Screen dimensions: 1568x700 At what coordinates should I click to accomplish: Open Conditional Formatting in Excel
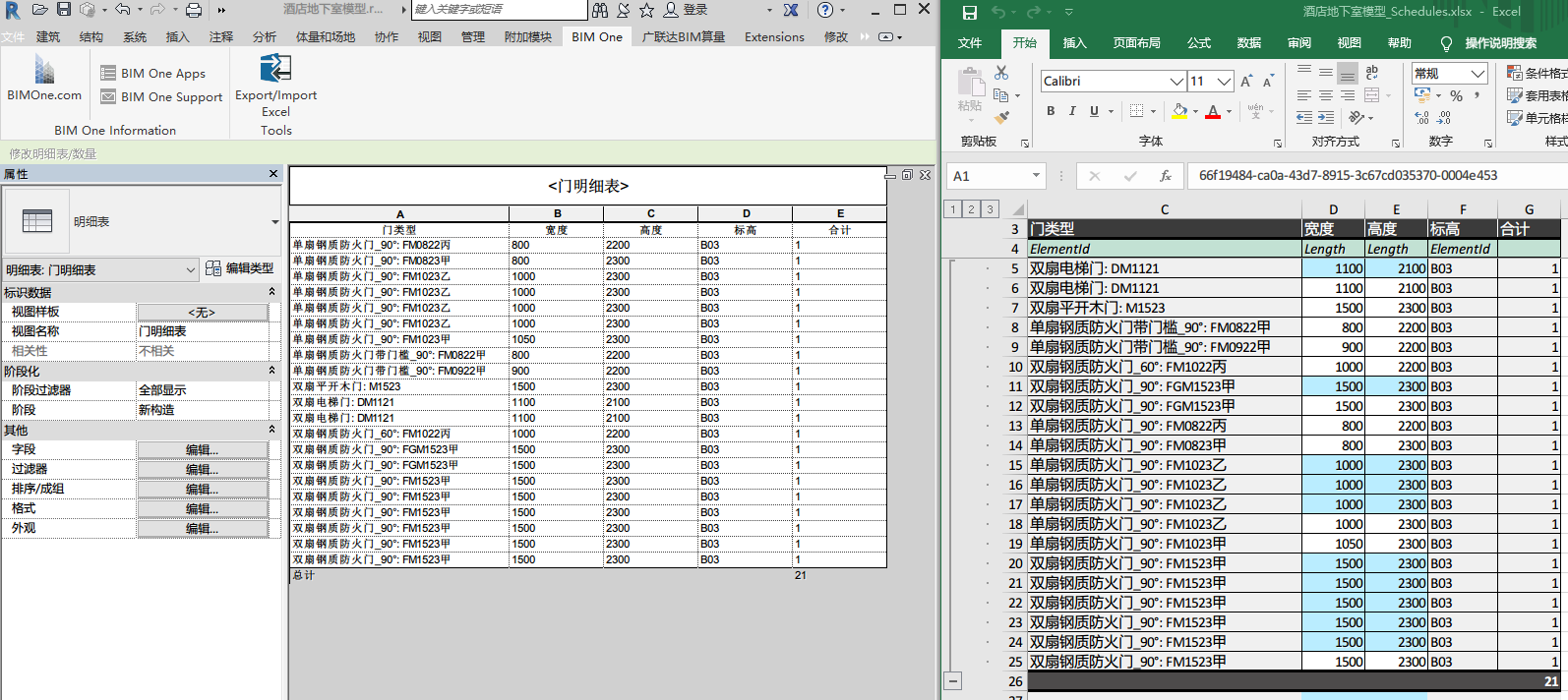point(1537,73)
